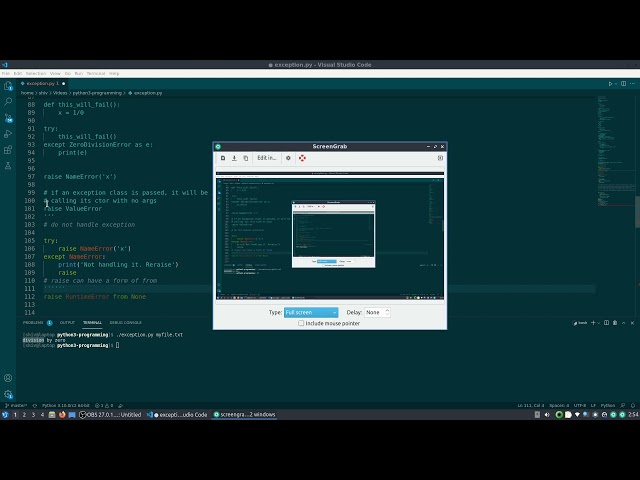640x480 pixels.
Task: Click the notifications bell in the status bar
Action: [633, 406]
